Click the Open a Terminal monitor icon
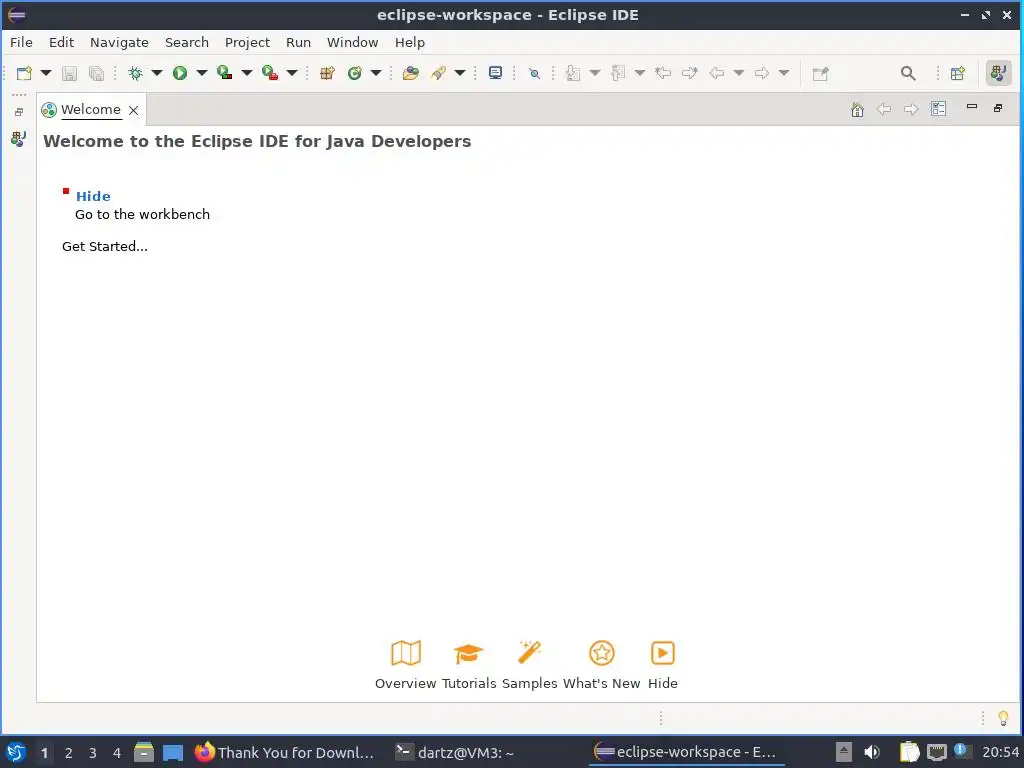This screenshot has width=1024, height=768. [x=496, y=73]
